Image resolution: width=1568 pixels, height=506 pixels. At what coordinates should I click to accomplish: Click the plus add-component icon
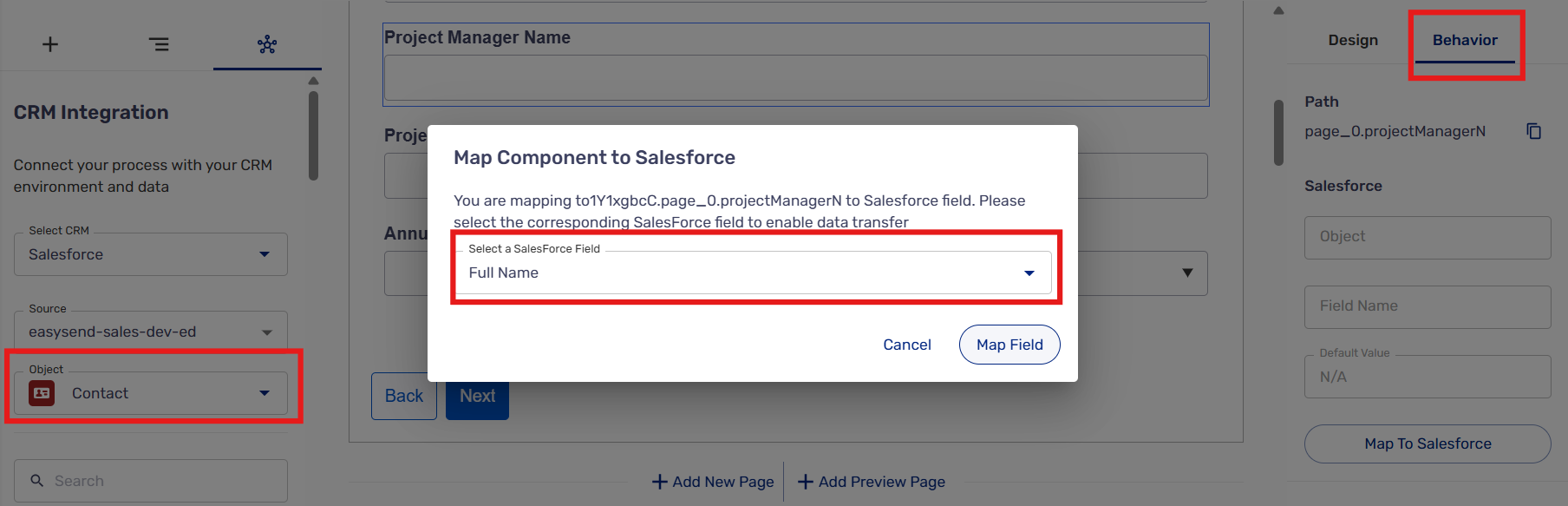[x=50, y=44]
